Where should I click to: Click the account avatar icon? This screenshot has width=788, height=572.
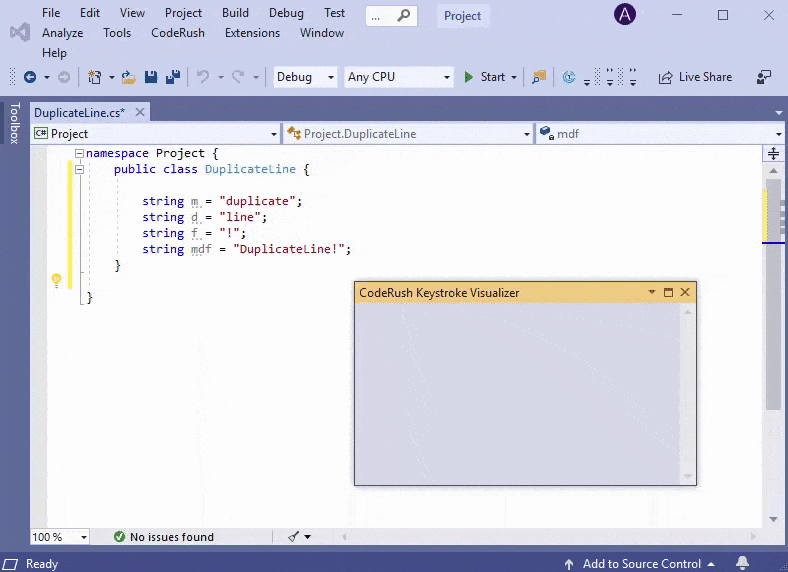(625, 14)
